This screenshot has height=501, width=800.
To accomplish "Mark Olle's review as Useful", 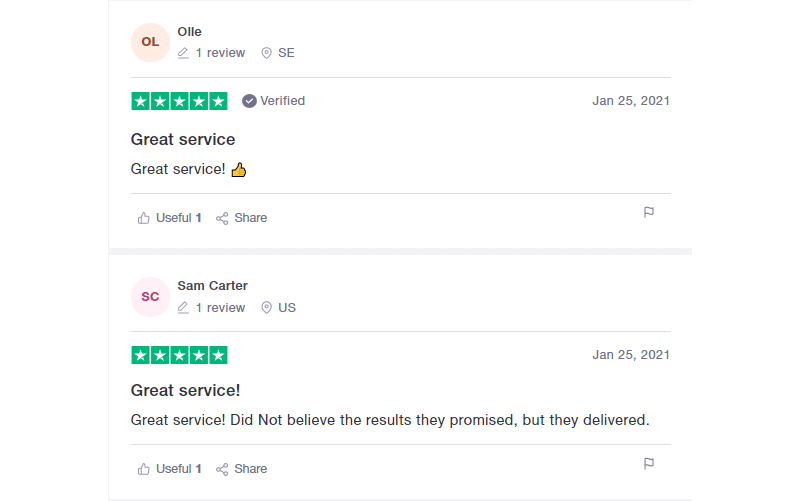I will 169,218.
